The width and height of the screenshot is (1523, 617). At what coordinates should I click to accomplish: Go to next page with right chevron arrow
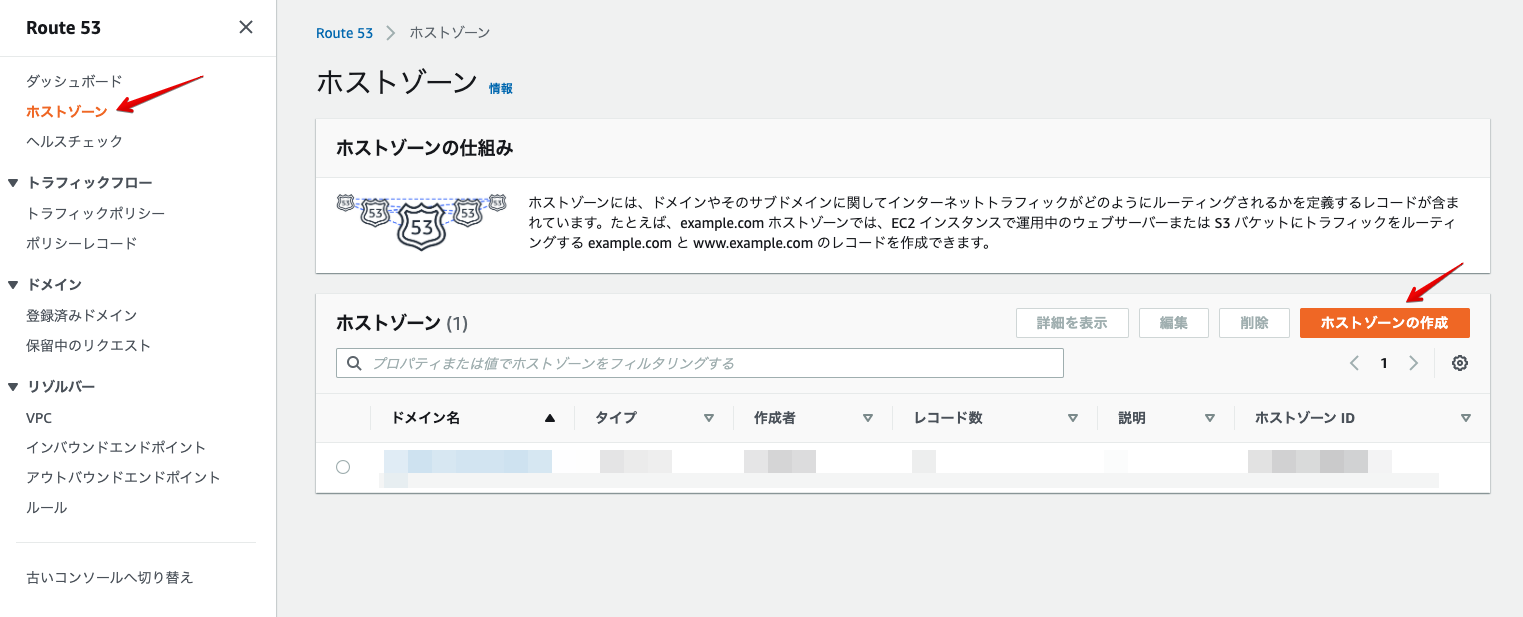(x=1414, y=363)
